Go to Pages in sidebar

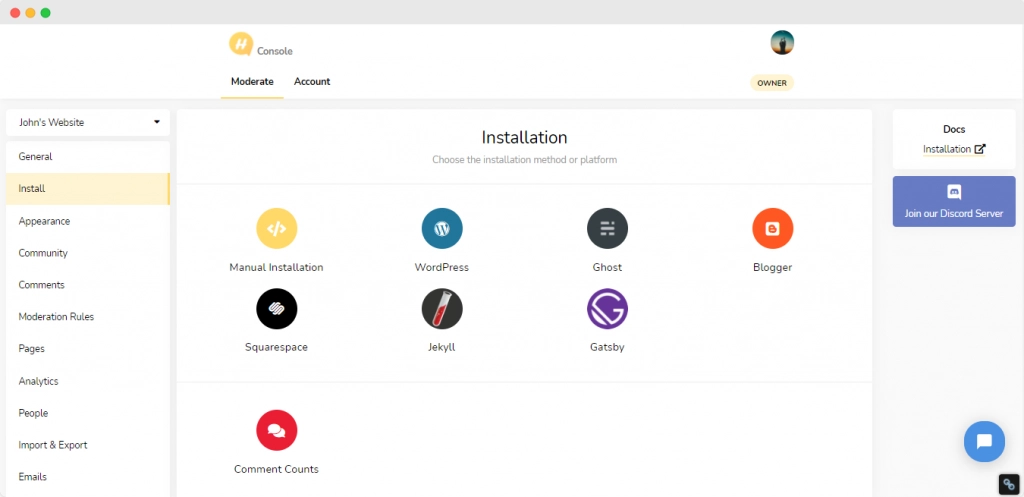[88, 349]
